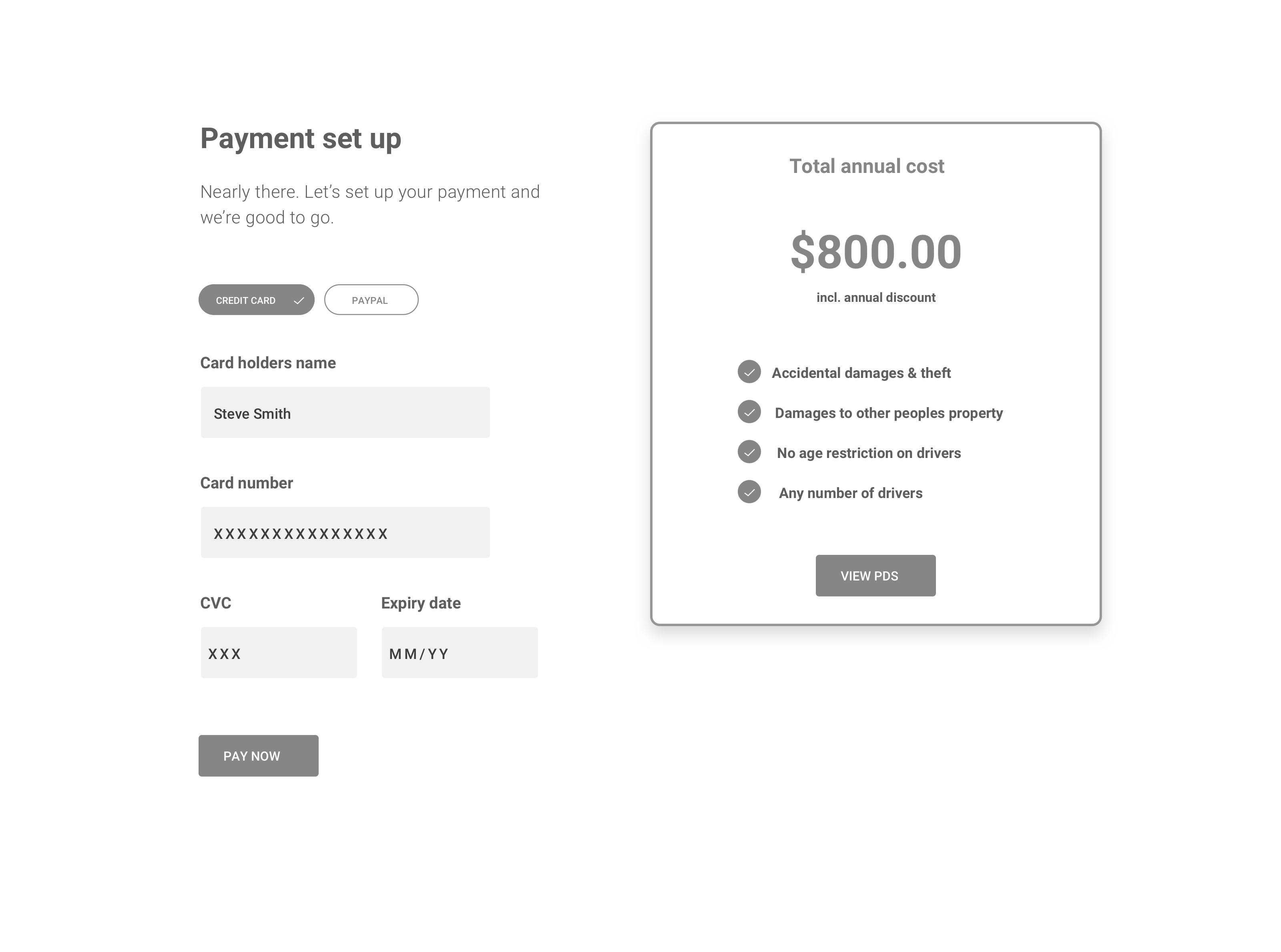Click the tick inside the Credit Card pill
1281x952 pixels.
(299, 300)
